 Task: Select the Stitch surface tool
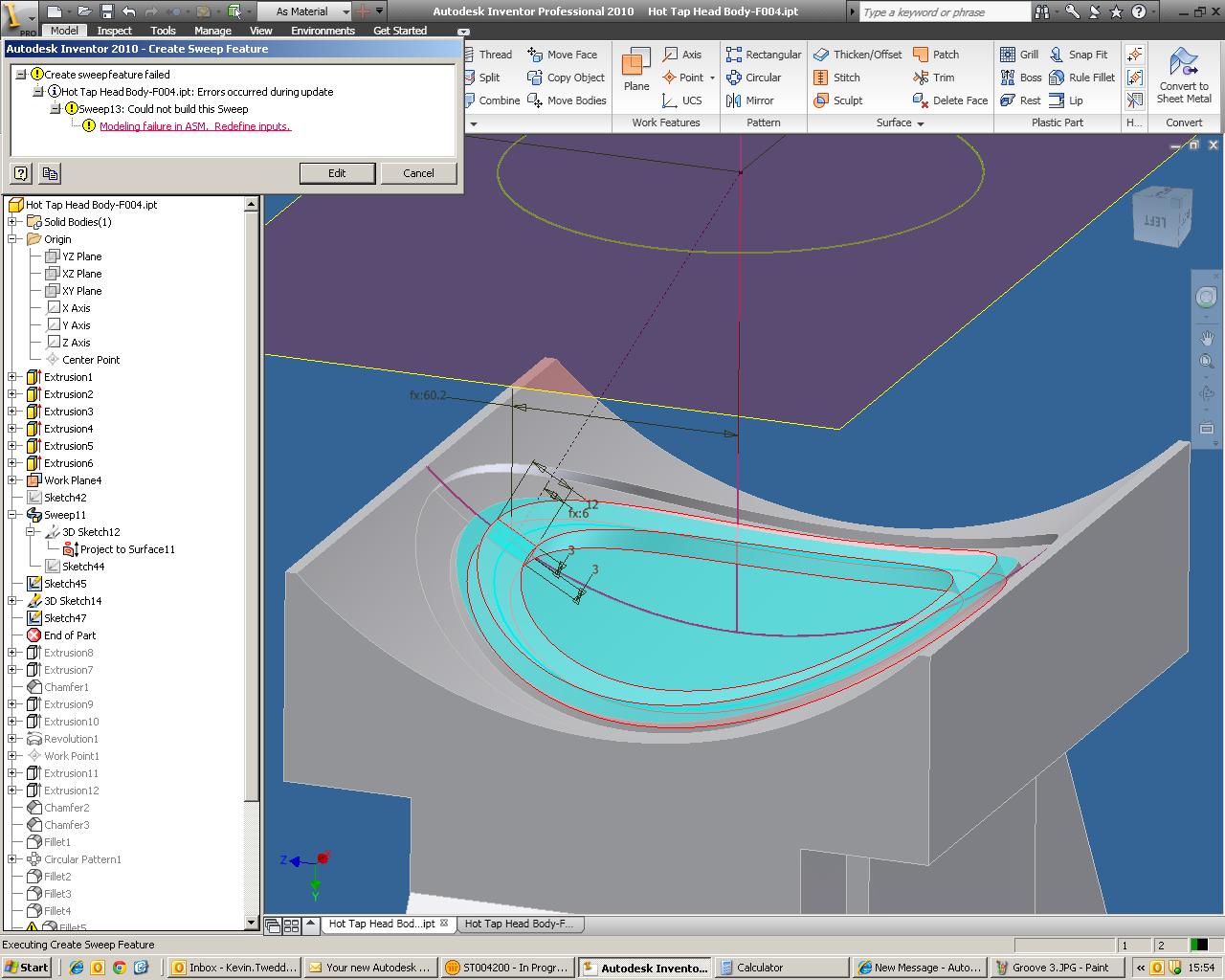click(x=837, y=78)
